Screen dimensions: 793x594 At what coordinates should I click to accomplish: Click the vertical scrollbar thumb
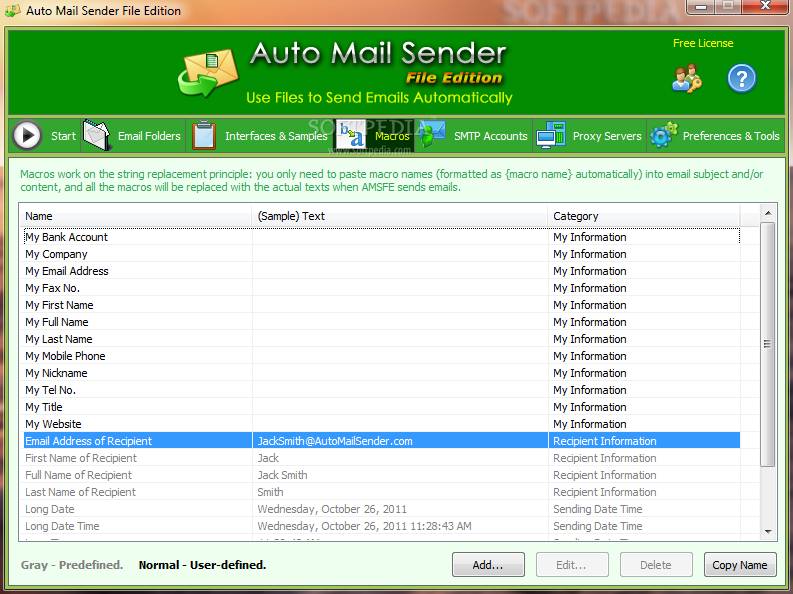coord(768,344)
